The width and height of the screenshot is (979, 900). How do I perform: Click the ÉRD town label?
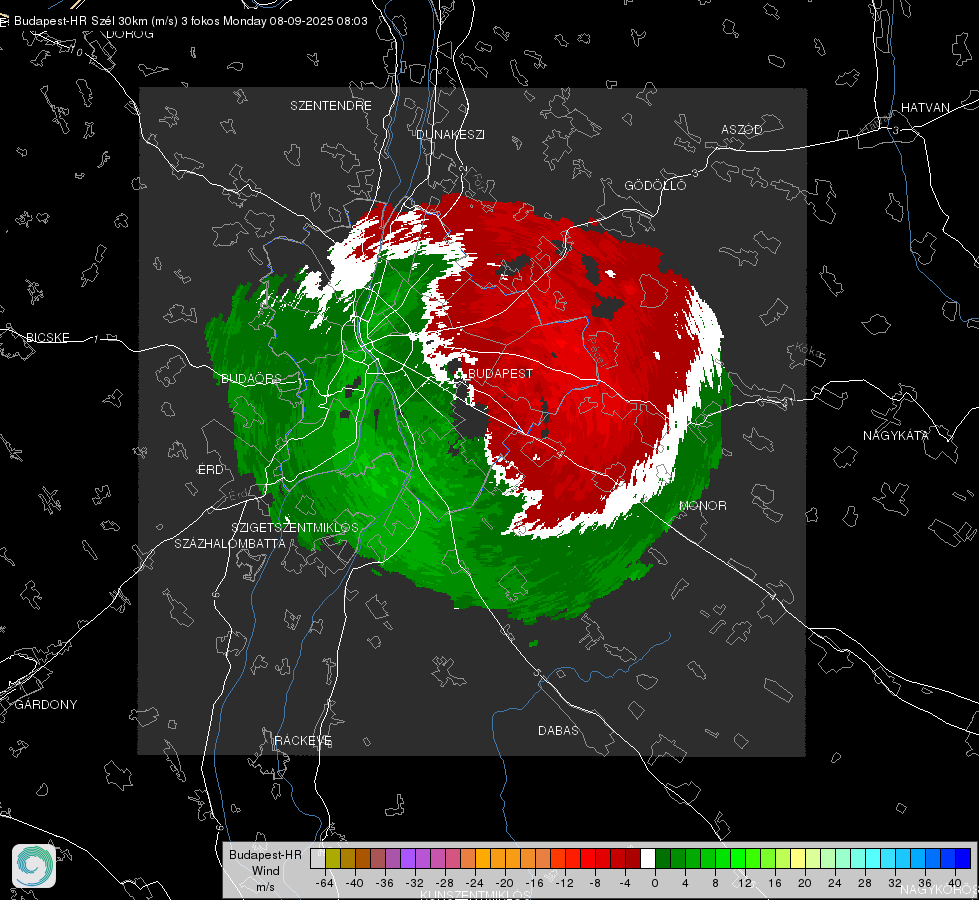tap(210, 470)
